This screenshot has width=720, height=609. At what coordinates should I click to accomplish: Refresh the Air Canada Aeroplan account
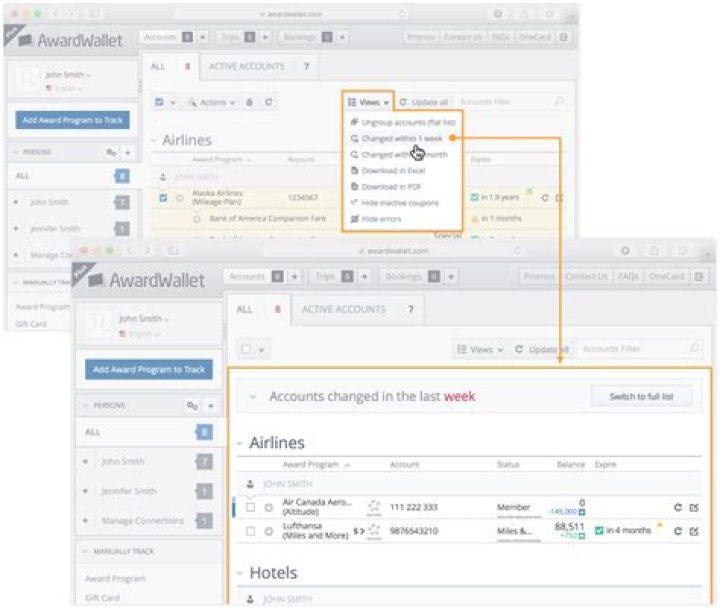[x=678, y=508]
